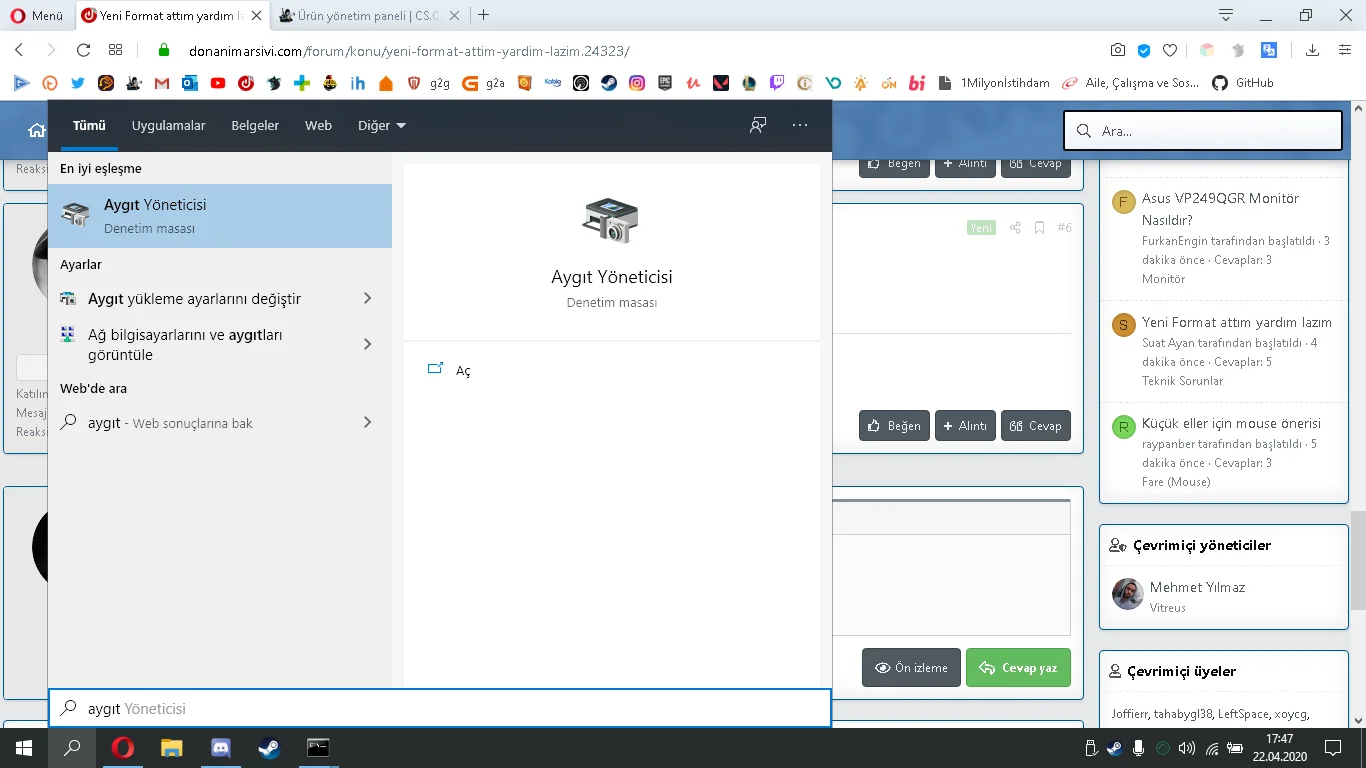Open Küçük eller için mouse önerisi thread
The width and height of the screenshot is (1366, 768).
tap(1231, 423)
